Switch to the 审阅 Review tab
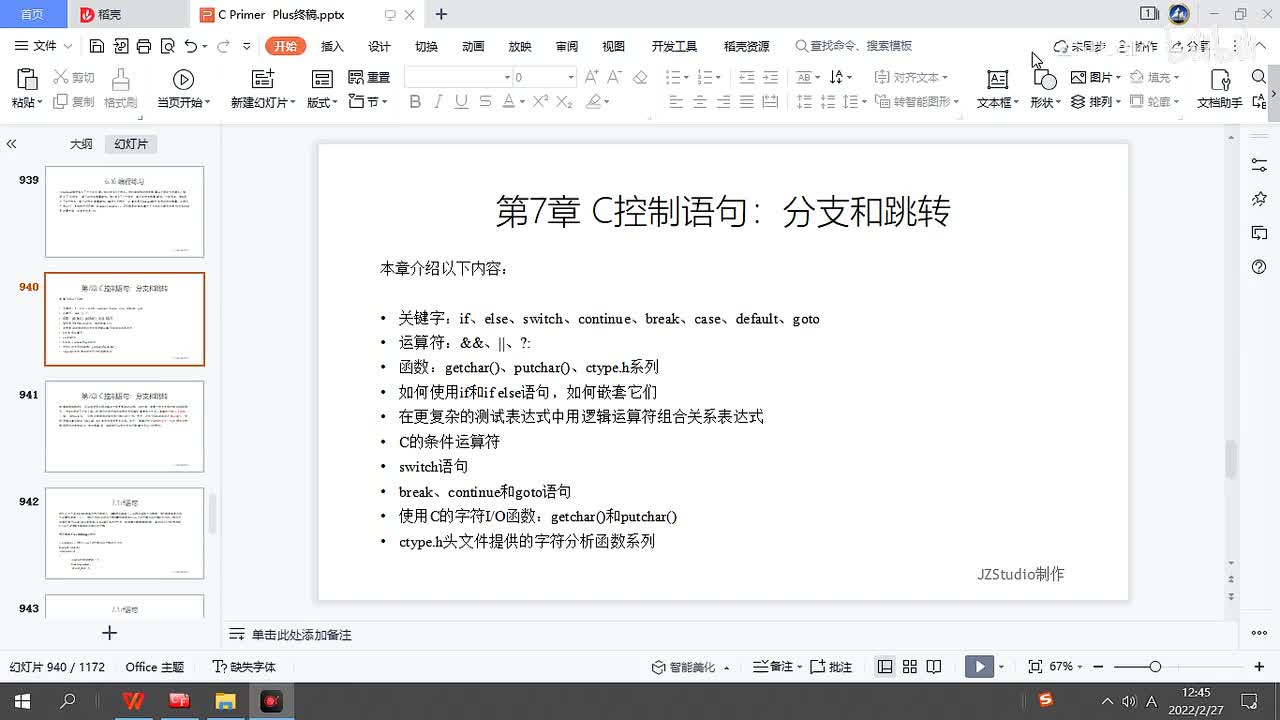 pyautogui.click(x=567, y=46)
